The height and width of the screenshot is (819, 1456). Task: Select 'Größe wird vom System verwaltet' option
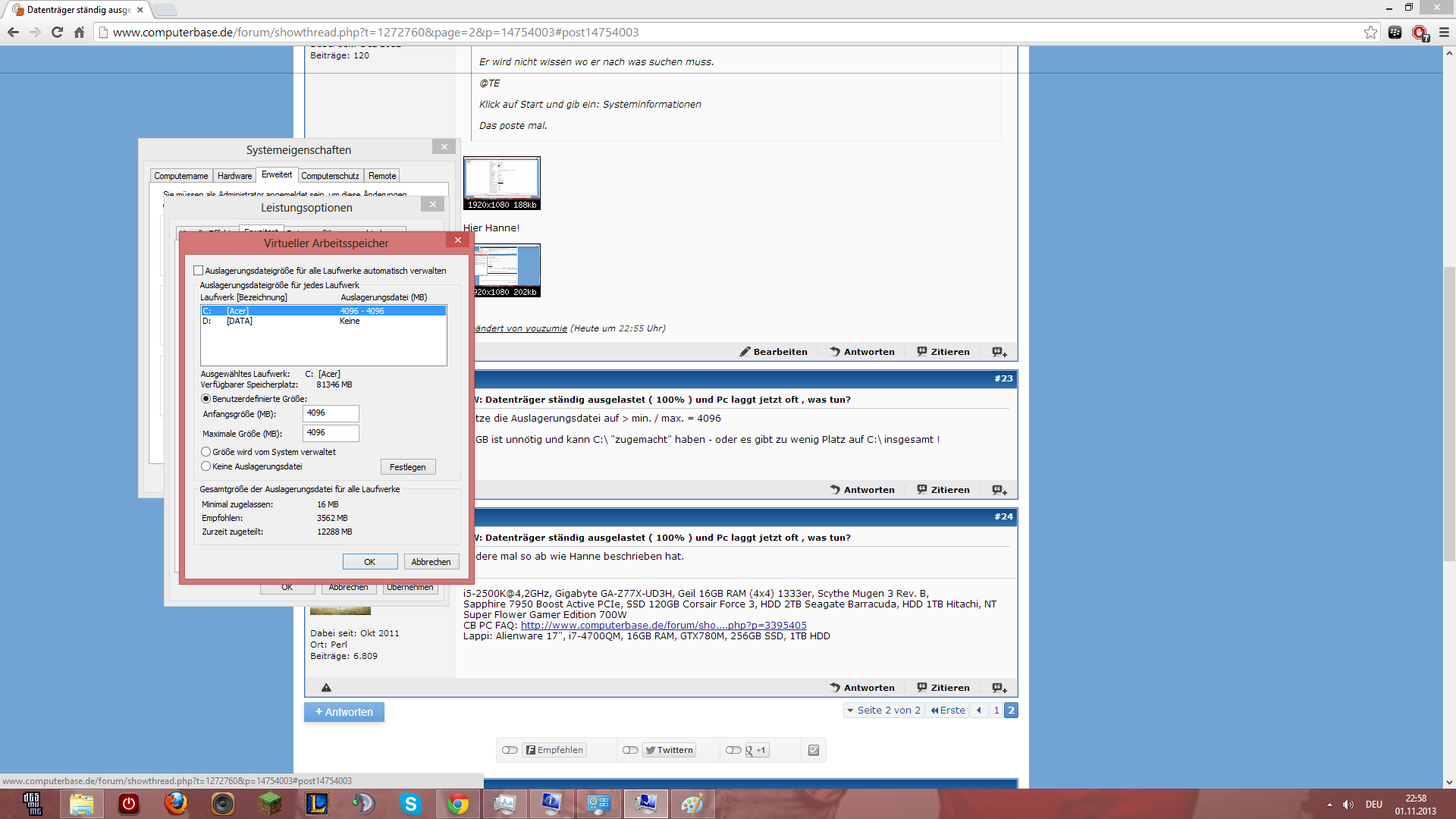tap(206, 452)
